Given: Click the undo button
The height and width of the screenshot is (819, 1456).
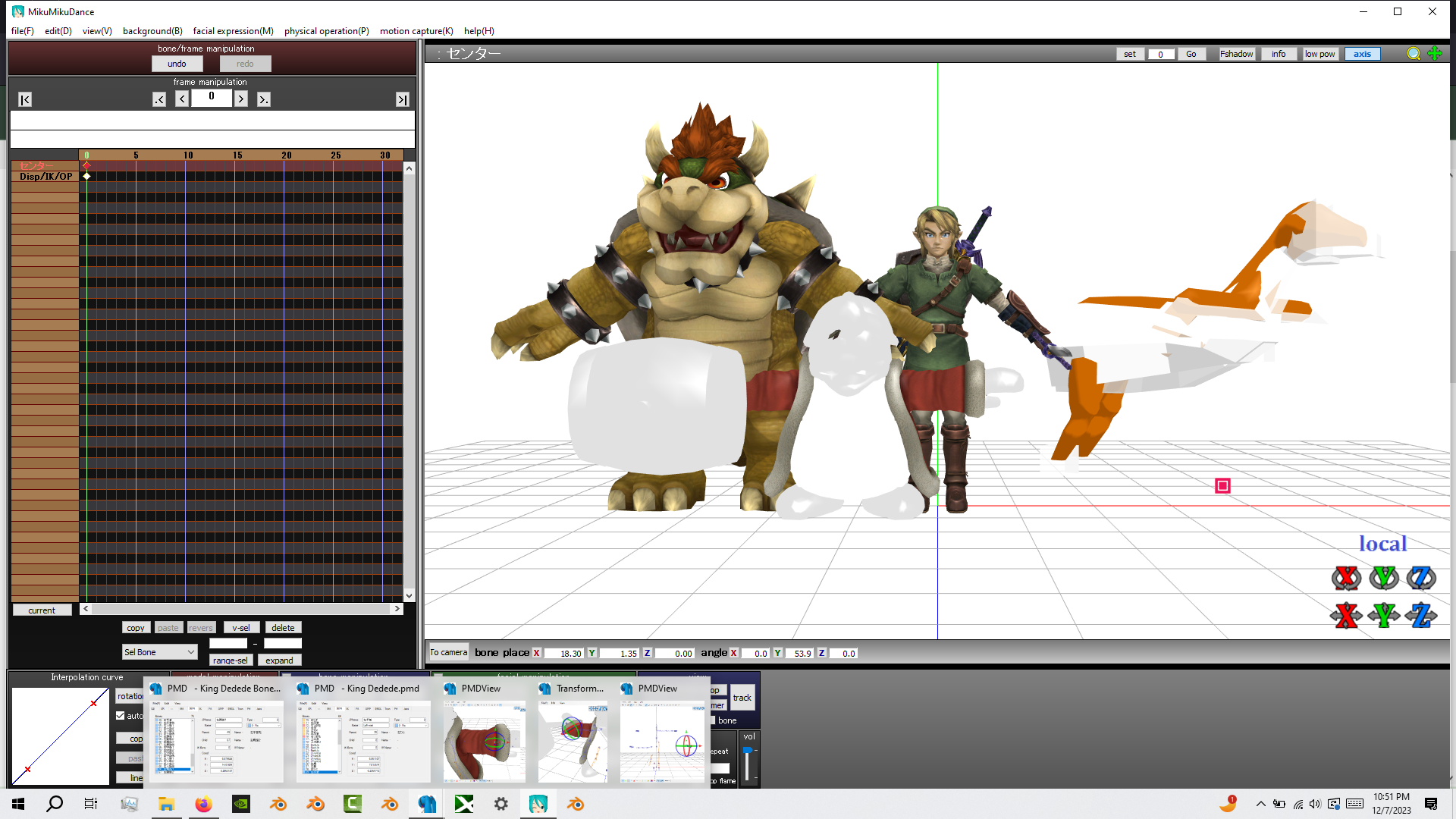Looking at the screenshot, I should point(177,64).
